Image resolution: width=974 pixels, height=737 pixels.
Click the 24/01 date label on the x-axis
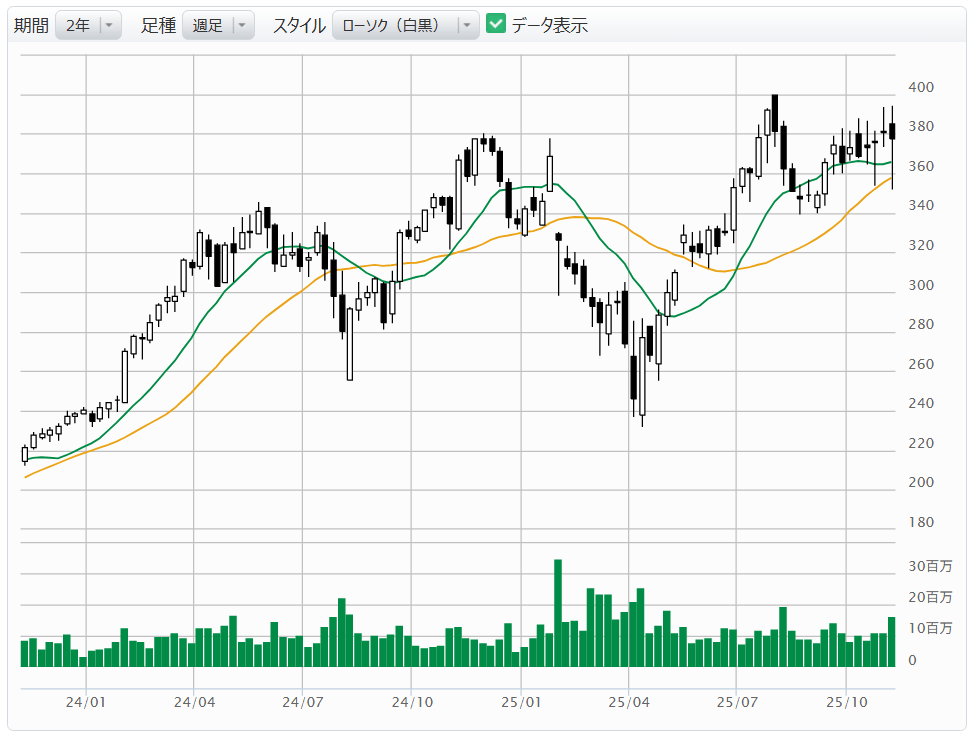coord(86,702)
